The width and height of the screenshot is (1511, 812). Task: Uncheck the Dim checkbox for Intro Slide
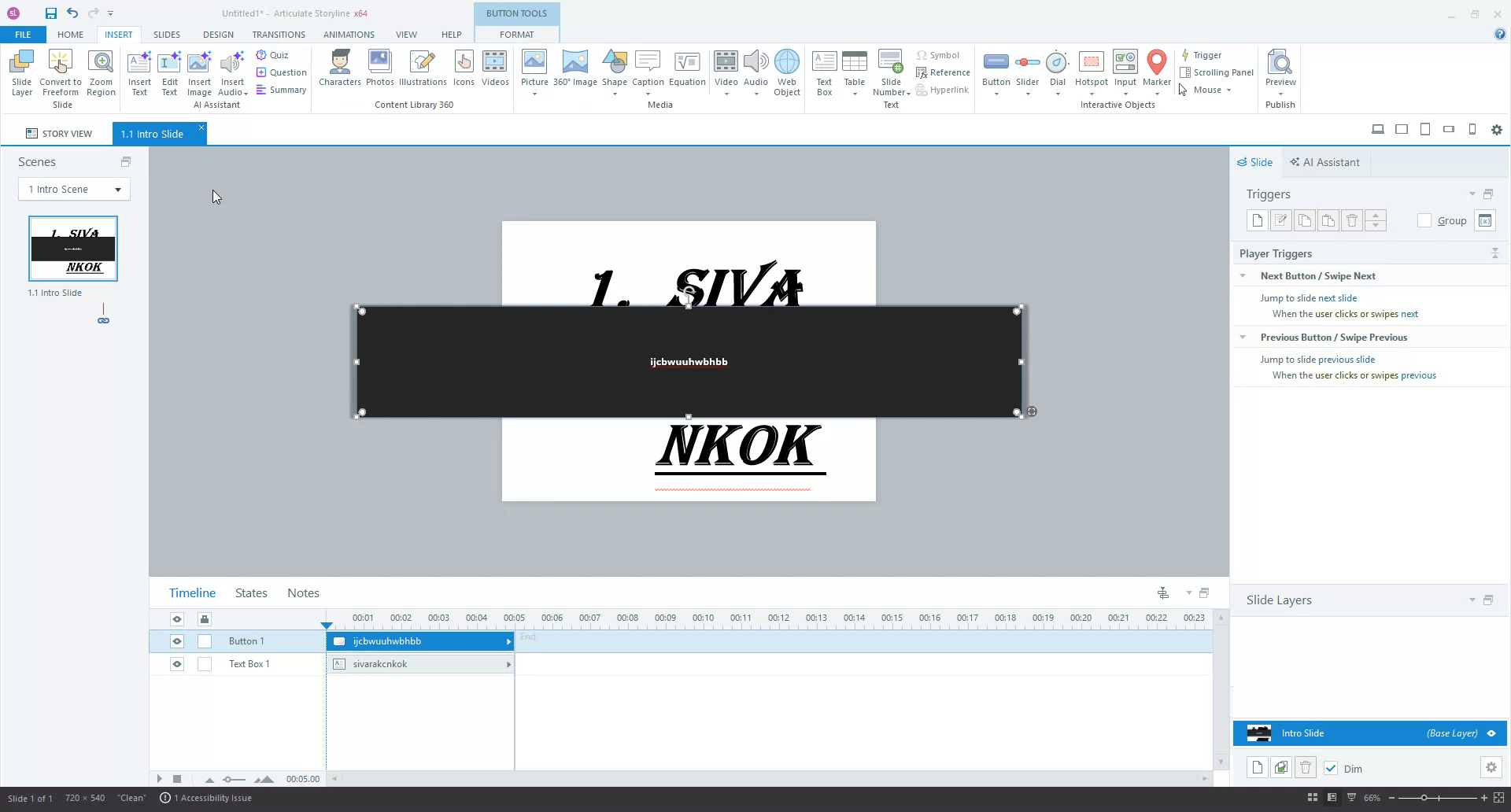(x=1332, y=769)
